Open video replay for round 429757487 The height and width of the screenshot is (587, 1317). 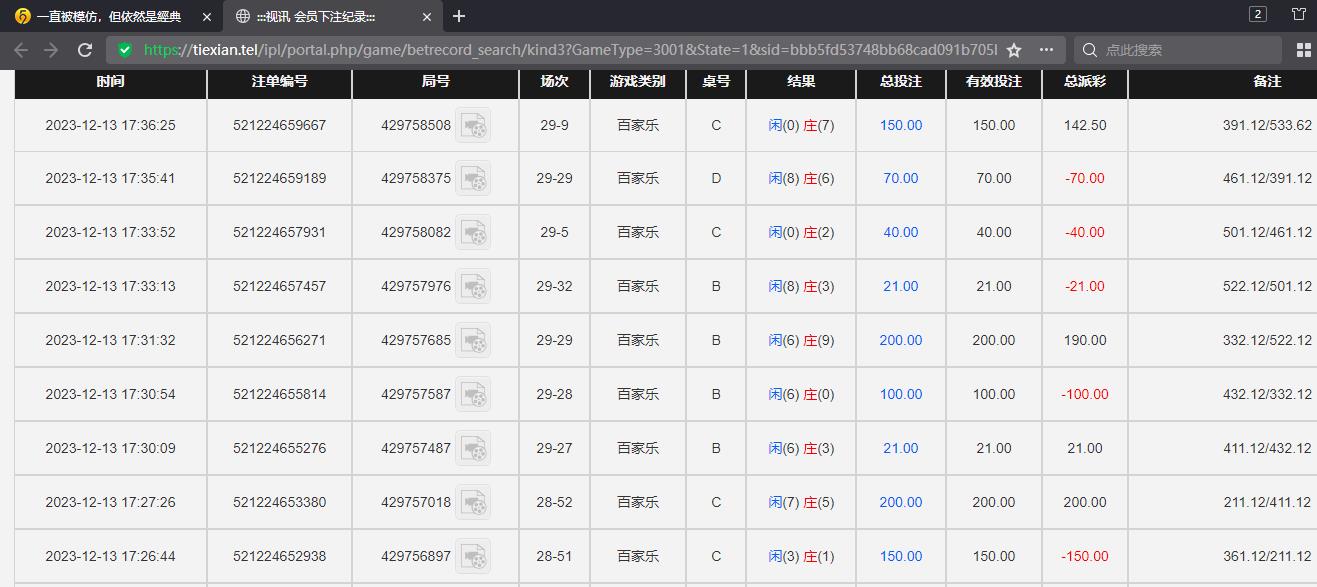(x=473, y=449)
